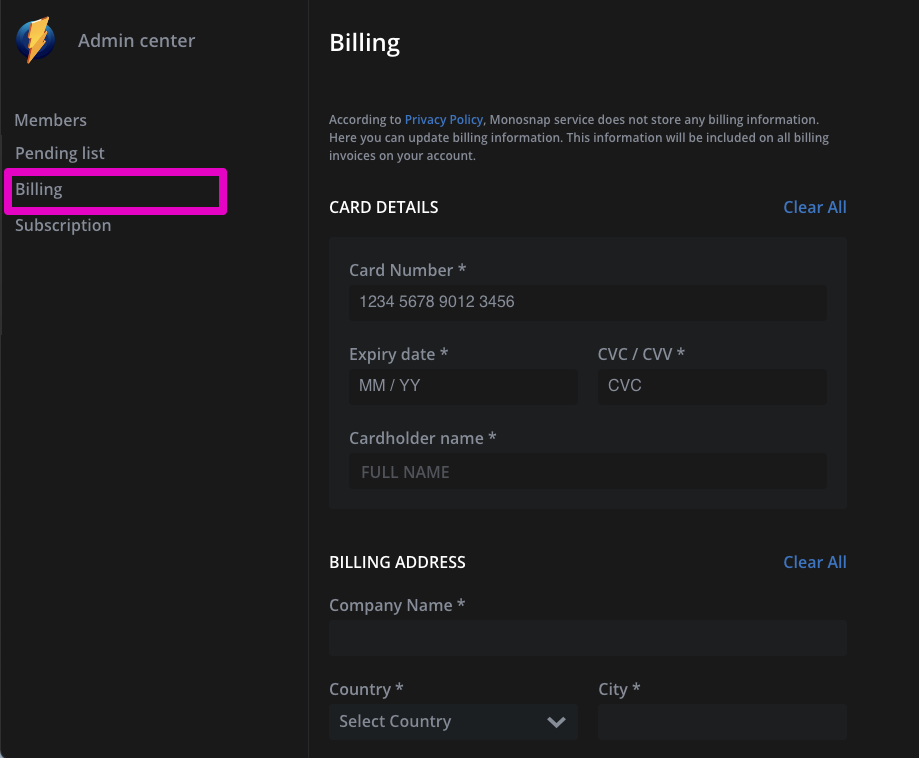Switch to the Subscription page
This screenshot has width=919, height=758.
(x=63, y=225)
